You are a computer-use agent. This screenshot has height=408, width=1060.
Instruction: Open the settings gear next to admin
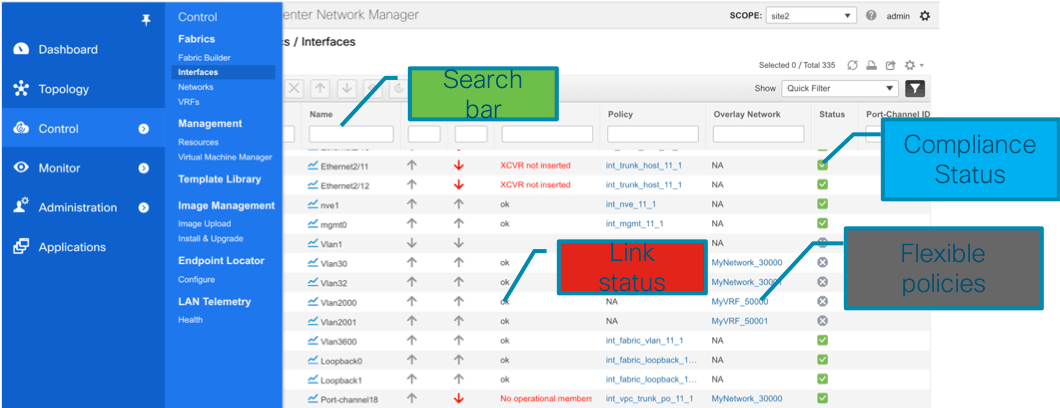[925, 16]
